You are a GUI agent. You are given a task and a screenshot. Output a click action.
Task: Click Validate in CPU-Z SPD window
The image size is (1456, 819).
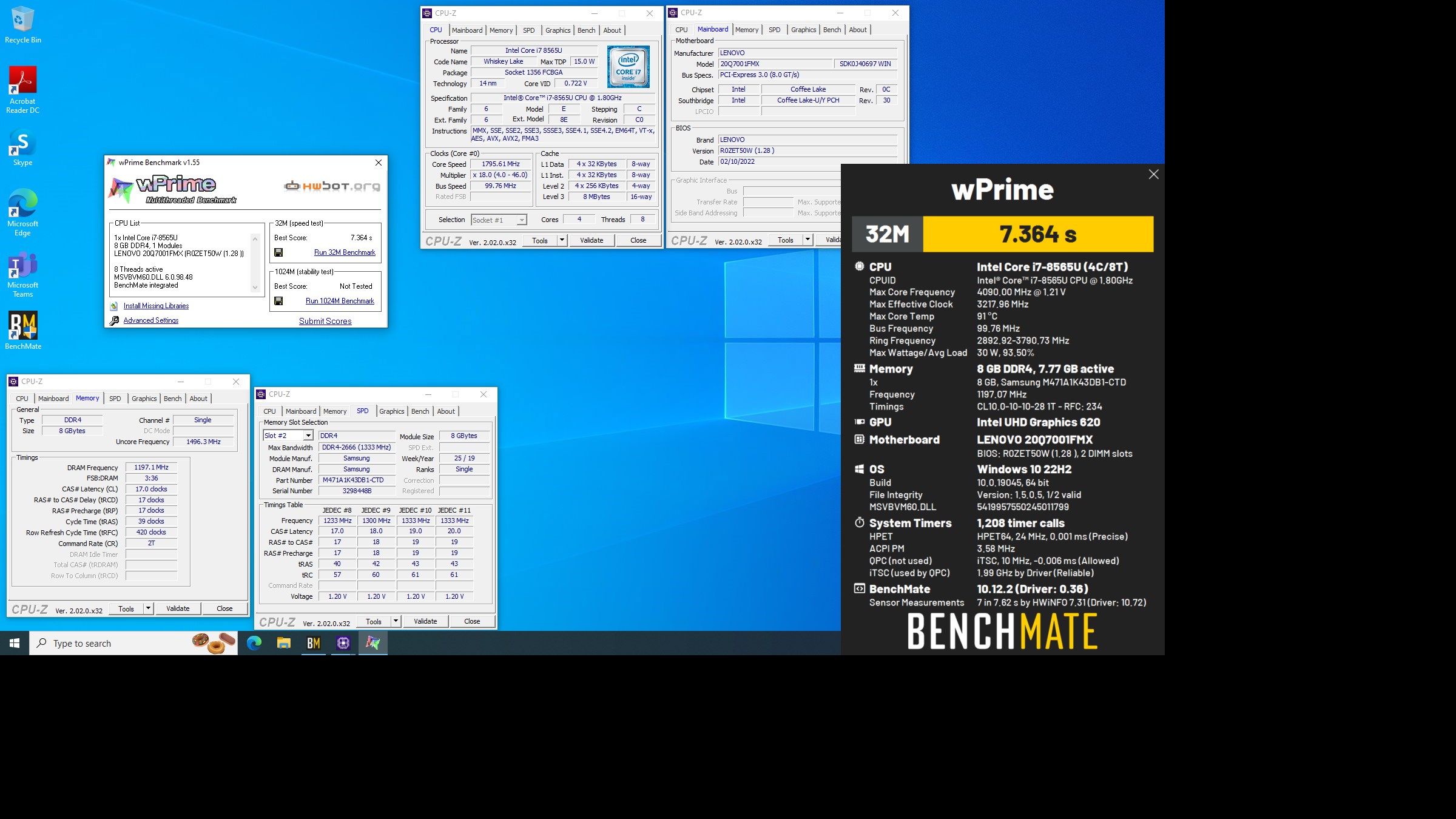click(x=425, y=621)
